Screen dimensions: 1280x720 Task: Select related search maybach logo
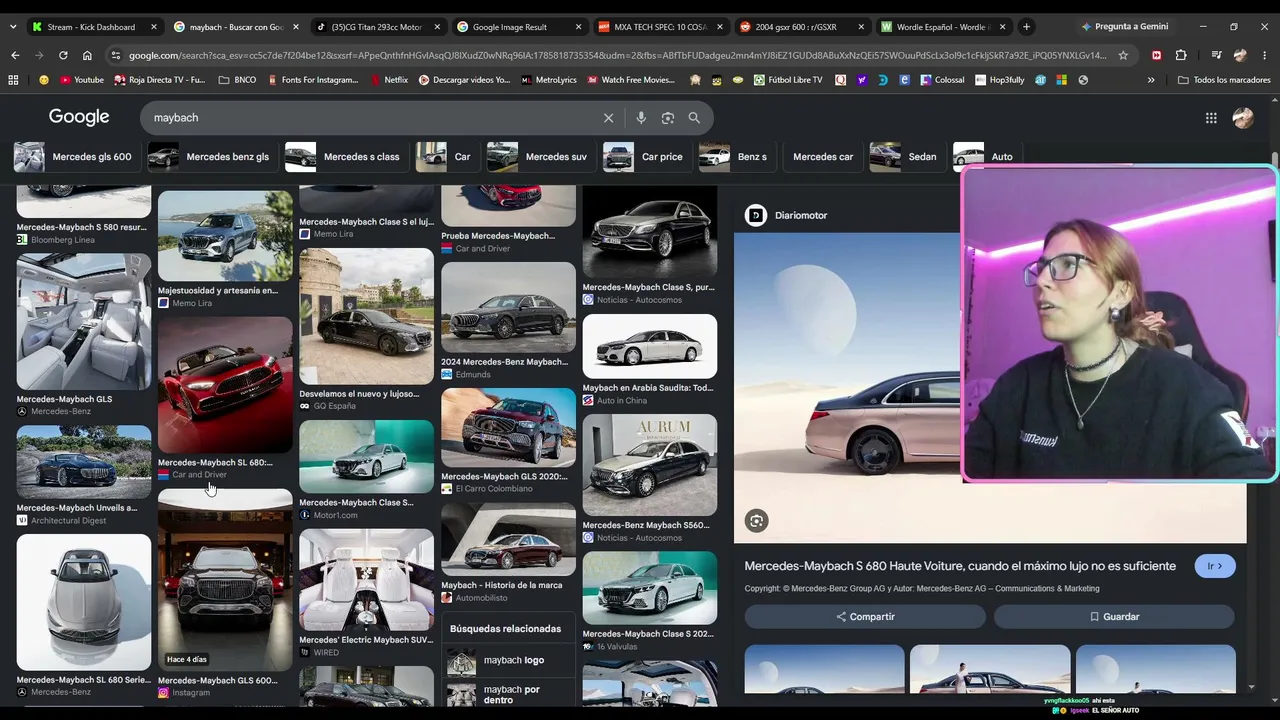(508, 660)
